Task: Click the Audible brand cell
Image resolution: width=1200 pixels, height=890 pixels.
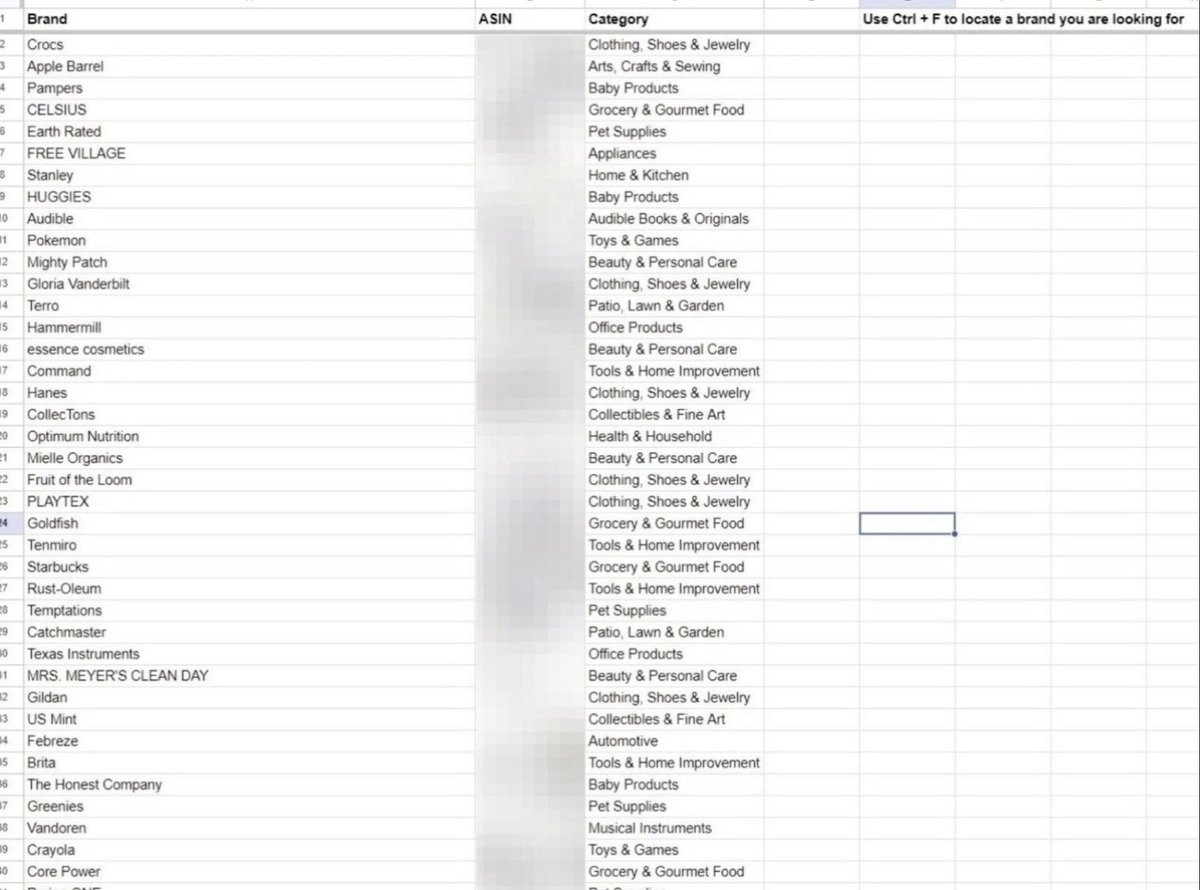Action: pos(247,219)
